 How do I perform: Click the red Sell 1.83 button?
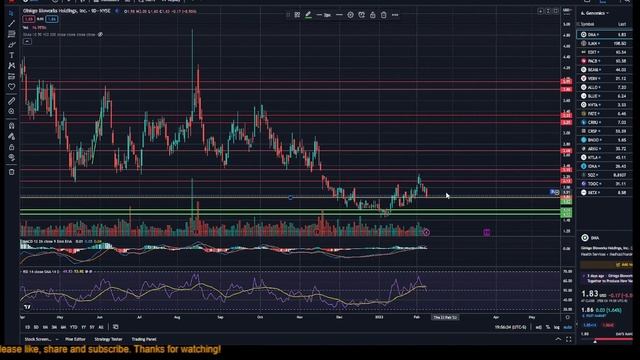29,19
